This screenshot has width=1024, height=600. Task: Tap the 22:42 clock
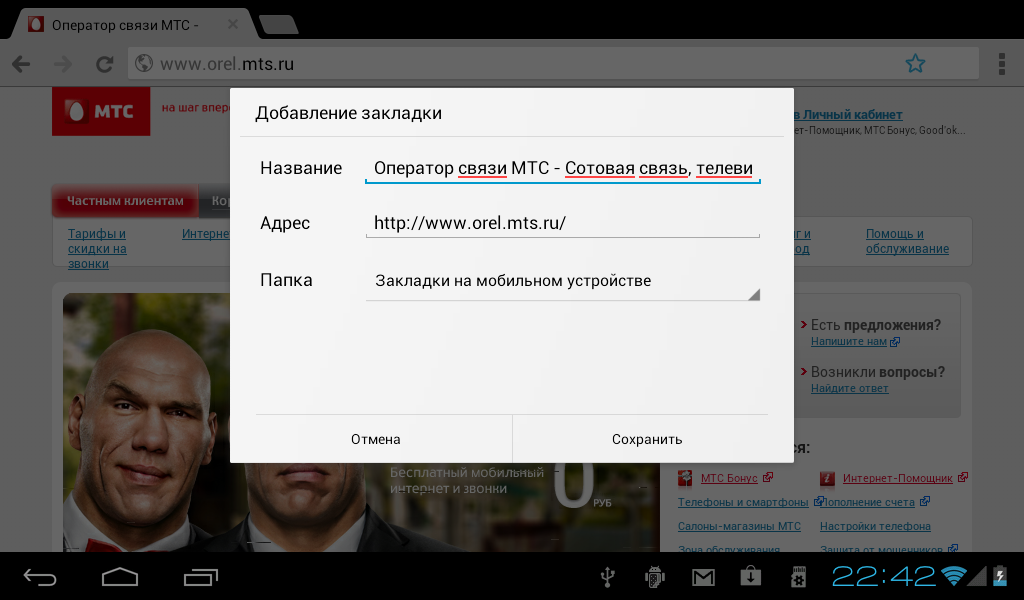tap(883, 576)
